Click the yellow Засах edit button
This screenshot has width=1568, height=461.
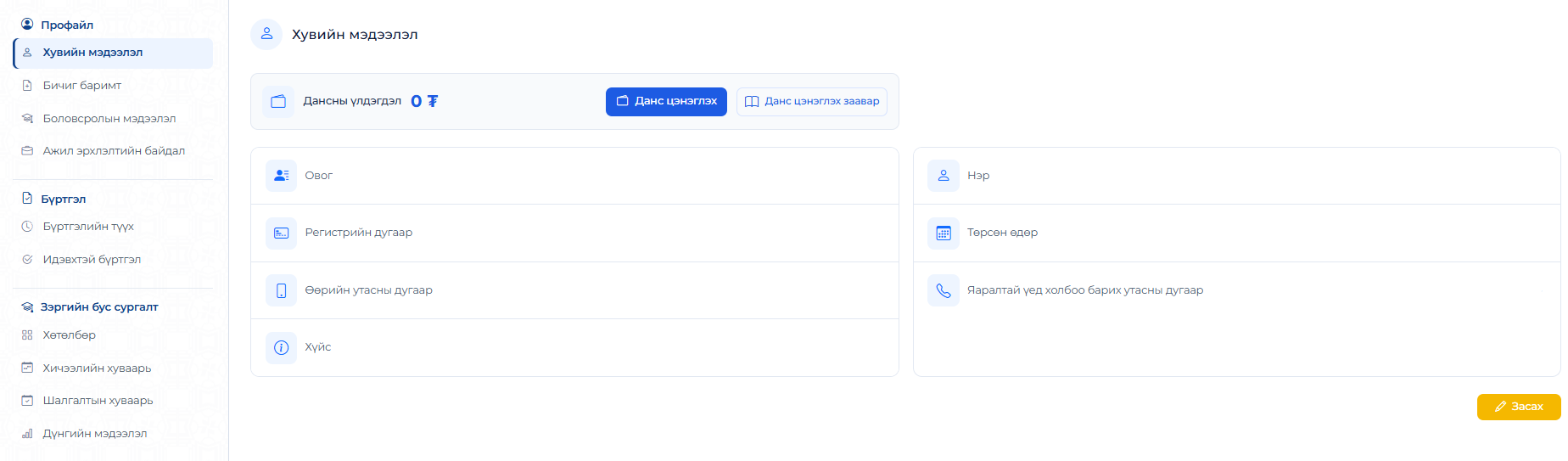coord(1519,407)
